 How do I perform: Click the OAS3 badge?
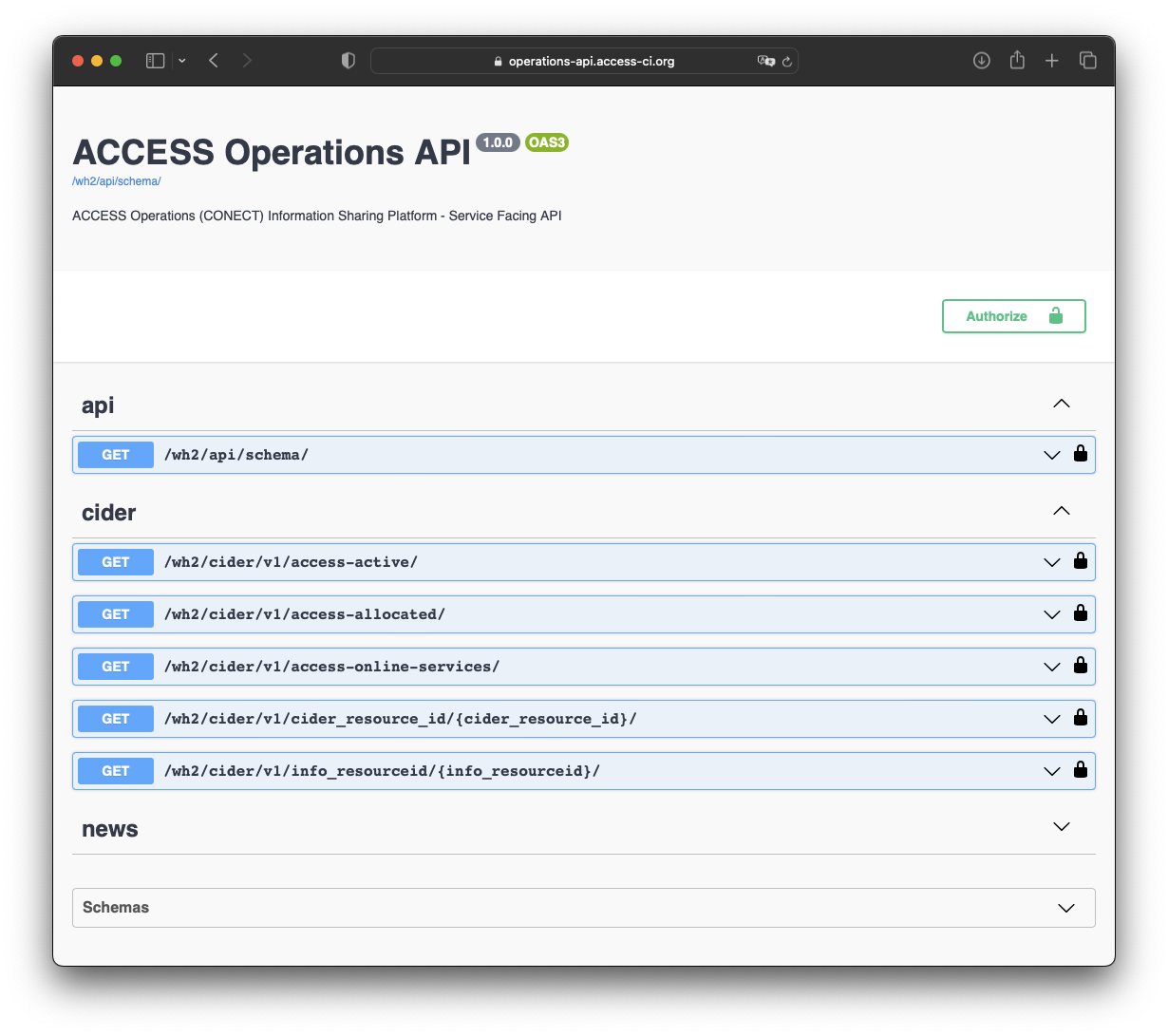pos(547,142)
